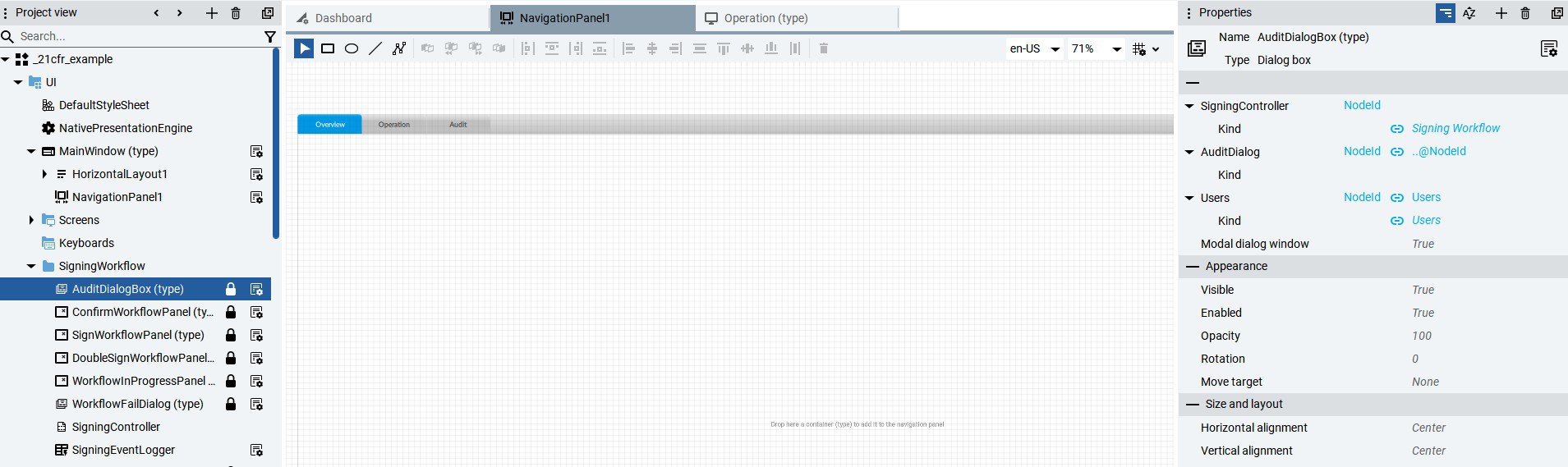Open type settings icon beside AuditDialogBox name
The height and width of the screenshot is (467, 1568).
[x=1549, y=48]
